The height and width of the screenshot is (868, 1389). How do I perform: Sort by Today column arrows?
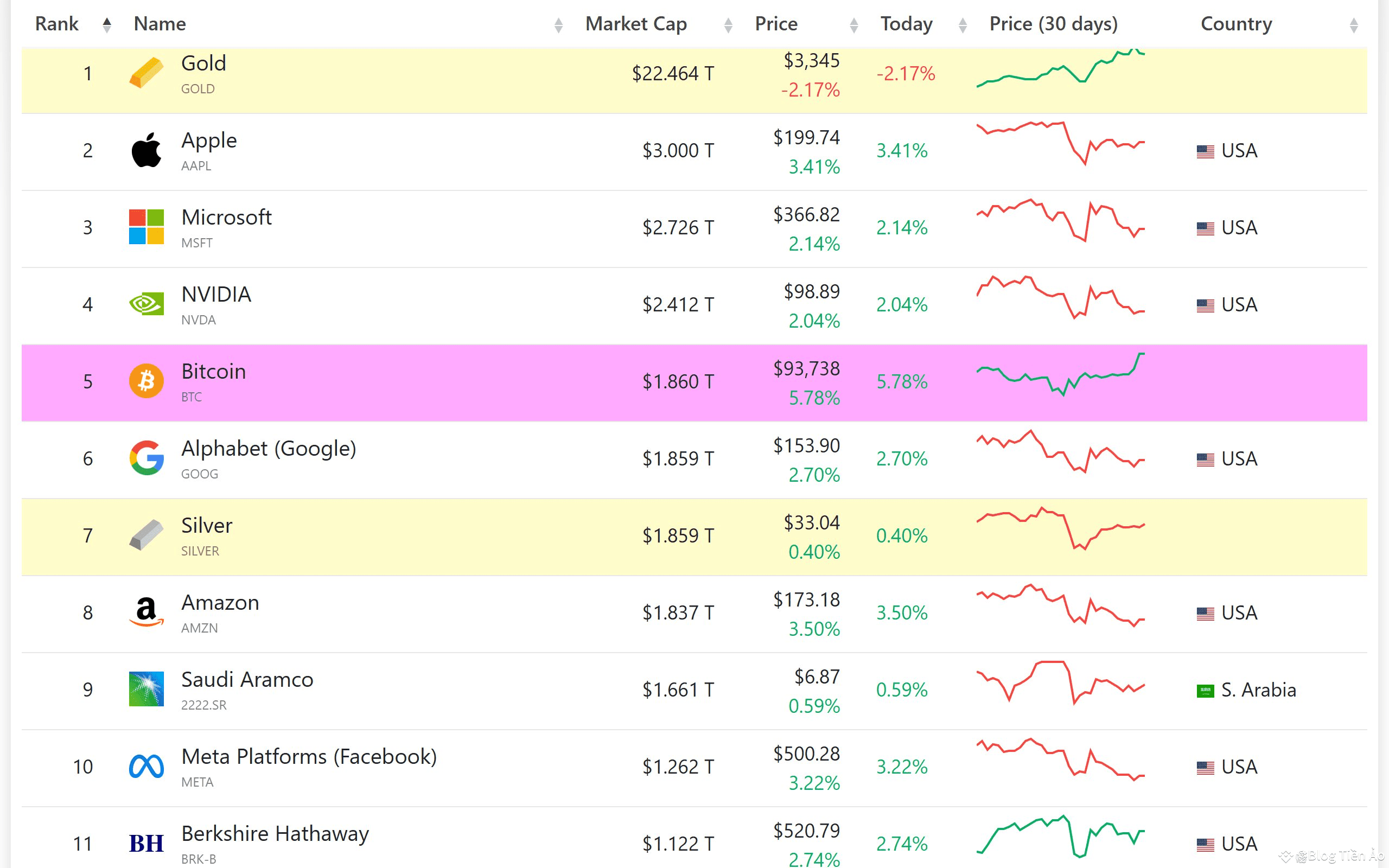(x=963, y=25)
